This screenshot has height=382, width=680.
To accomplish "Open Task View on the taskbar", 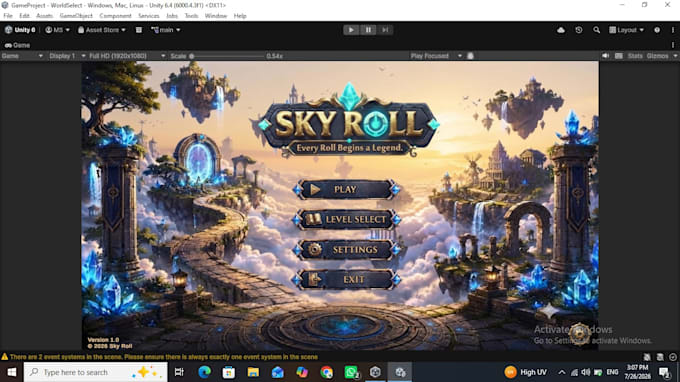I will point(179,372).
